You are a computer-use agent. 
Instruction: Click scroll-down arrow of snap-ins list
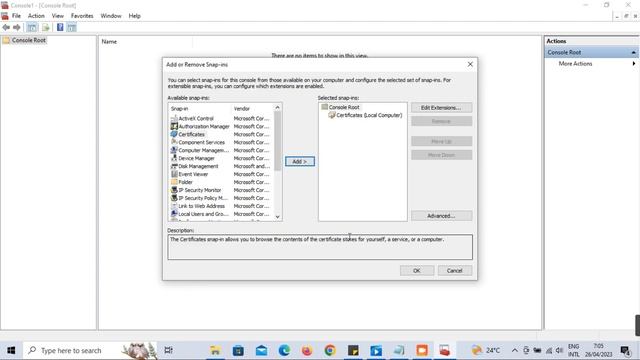pyautogui.click(x=278, y=217)
